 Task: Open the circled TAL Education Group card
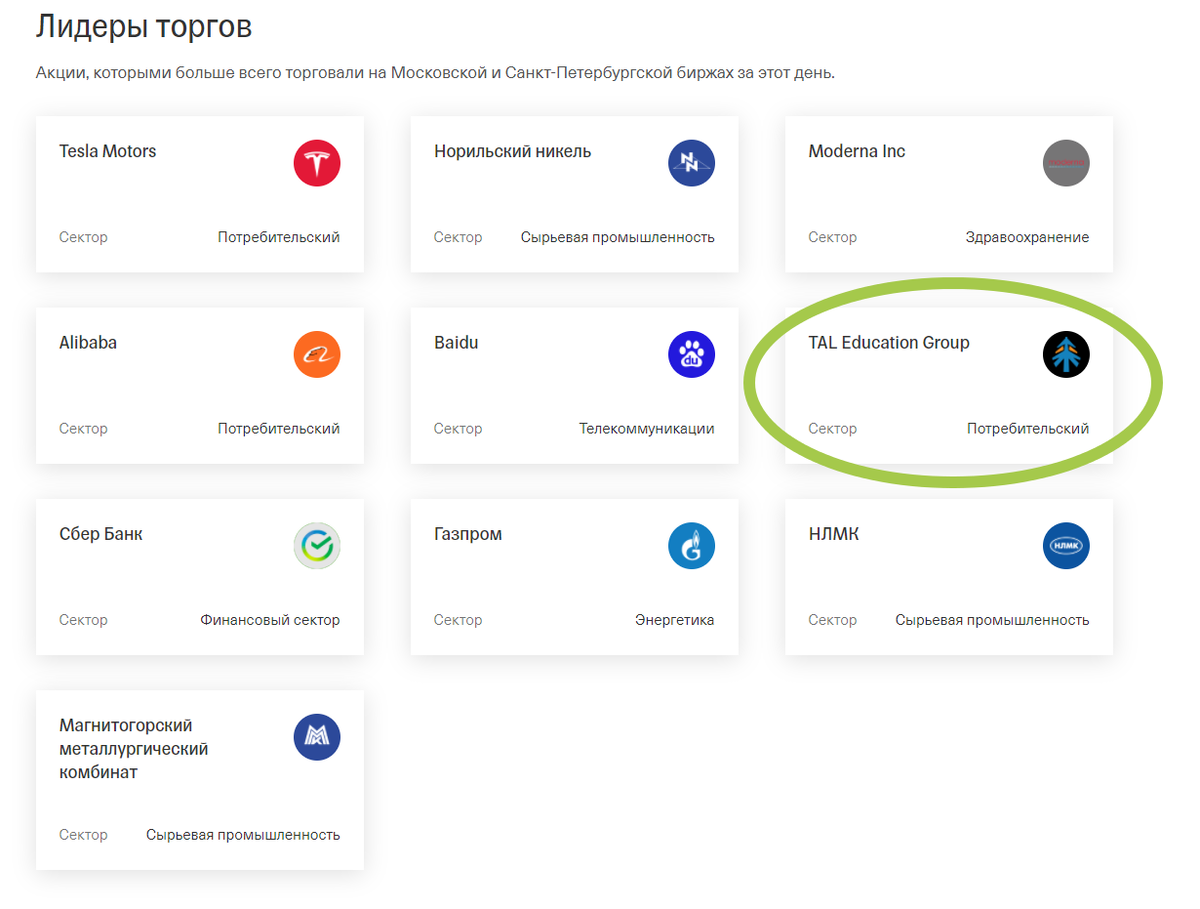click(x=949, y=386)
